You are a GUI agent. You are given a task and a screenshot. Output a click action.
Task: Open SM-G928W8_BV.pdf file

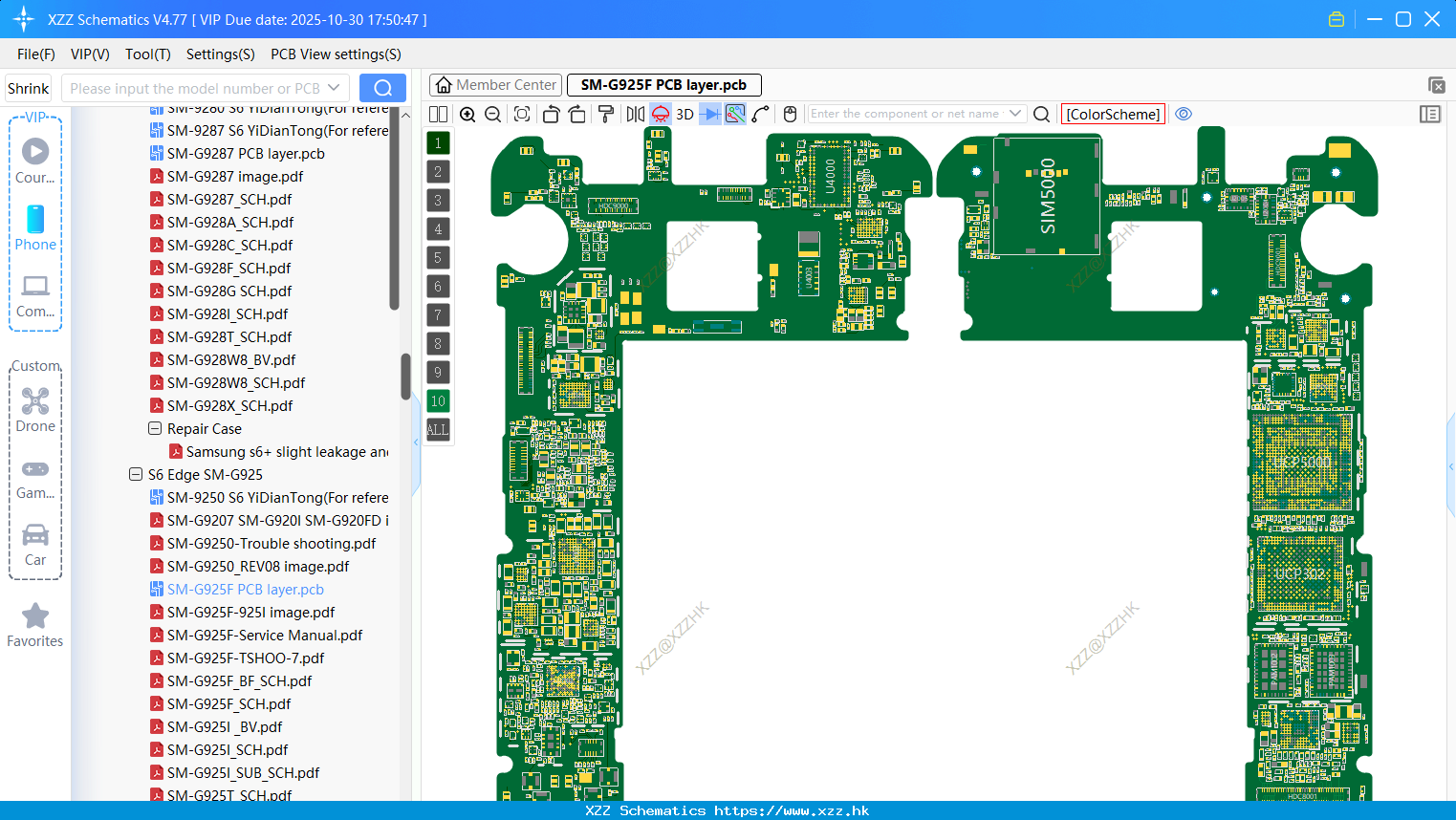click(x=231, y=360)
